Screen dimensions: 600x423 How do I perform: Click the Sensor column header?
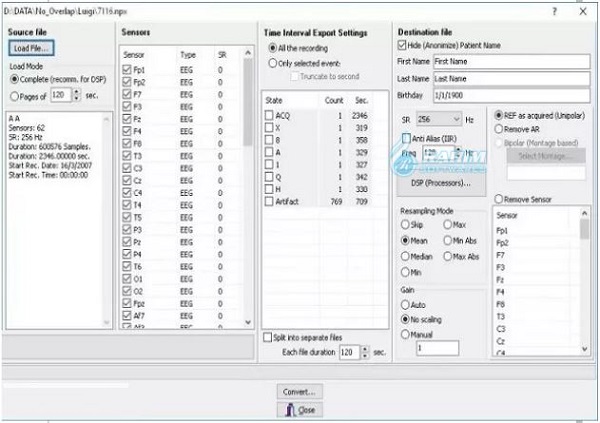coord(134,54)
